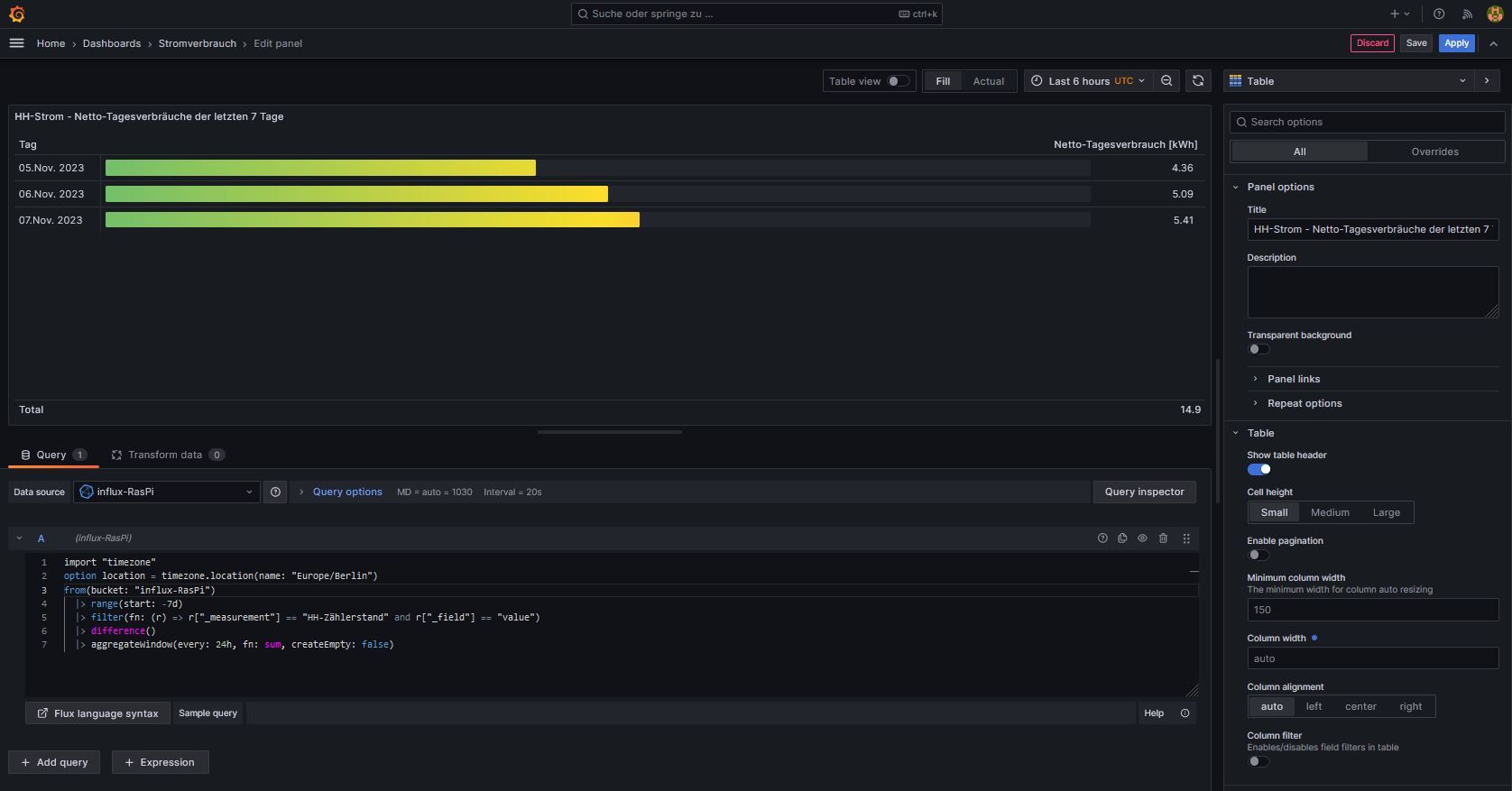Click the Save button

click(1416, 43)
